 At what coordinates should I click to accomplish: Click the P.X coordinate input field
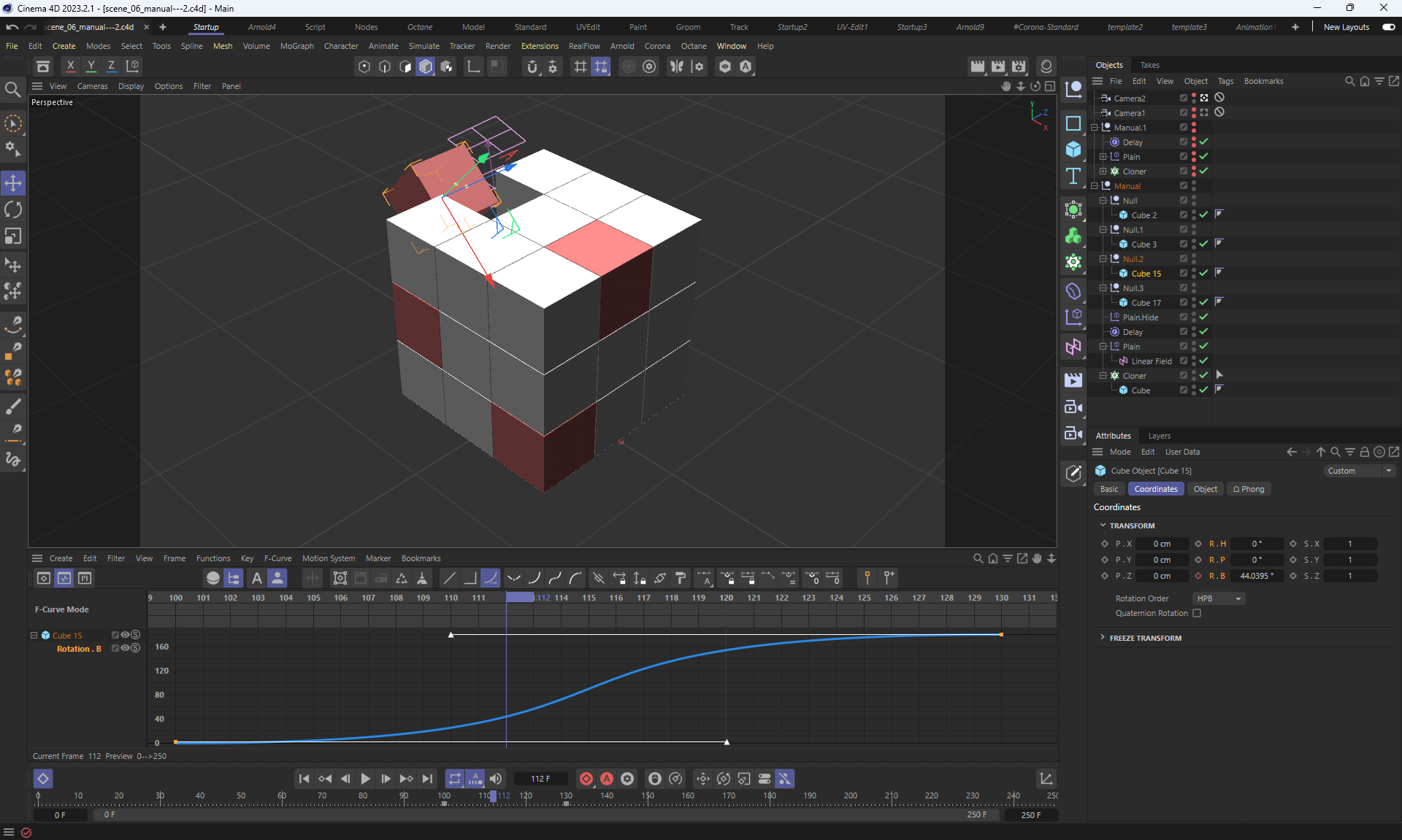click(x=1161, y=544)
